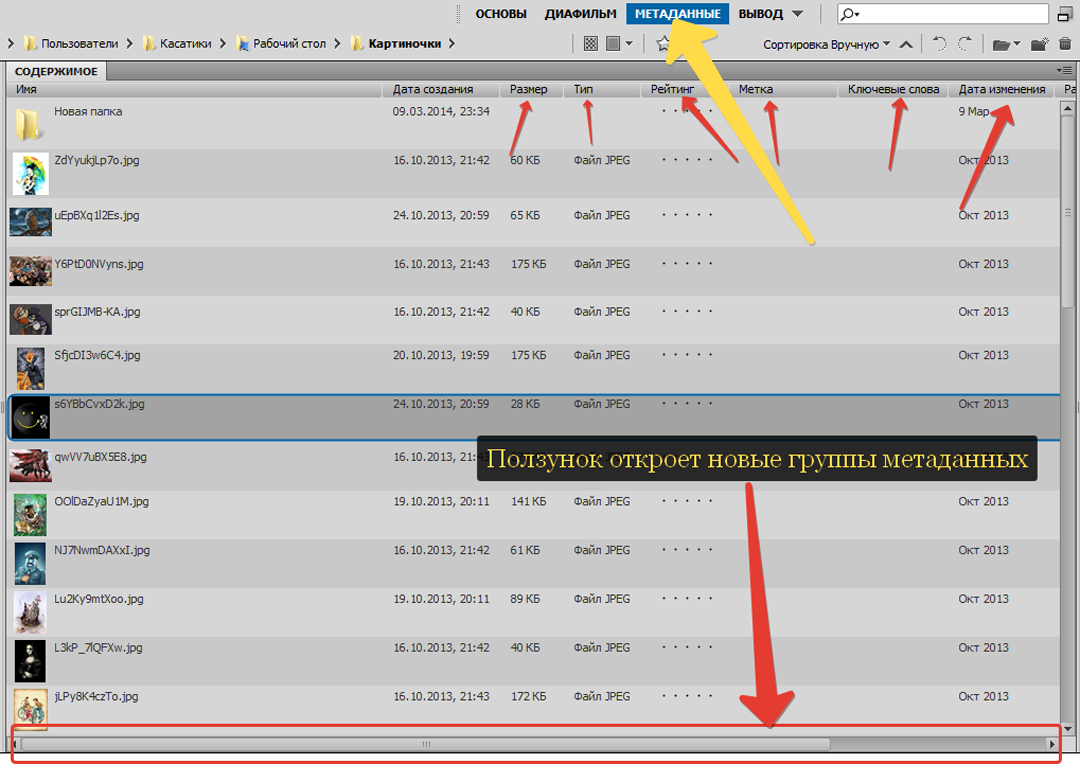Sort by the Дата создания column header
This screenshot has height=764, width=1080.
[x=433, y=89]
